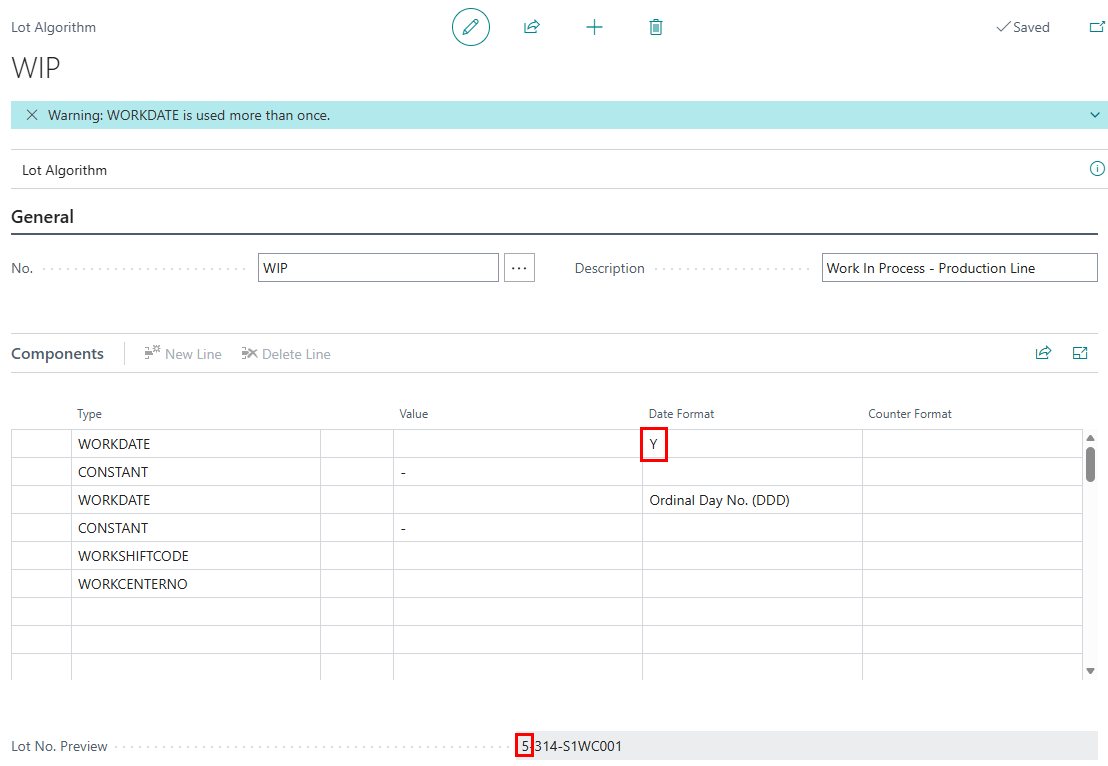Click the share icon in header
This screenshot has width=1108, height=766.
(532, 27)
